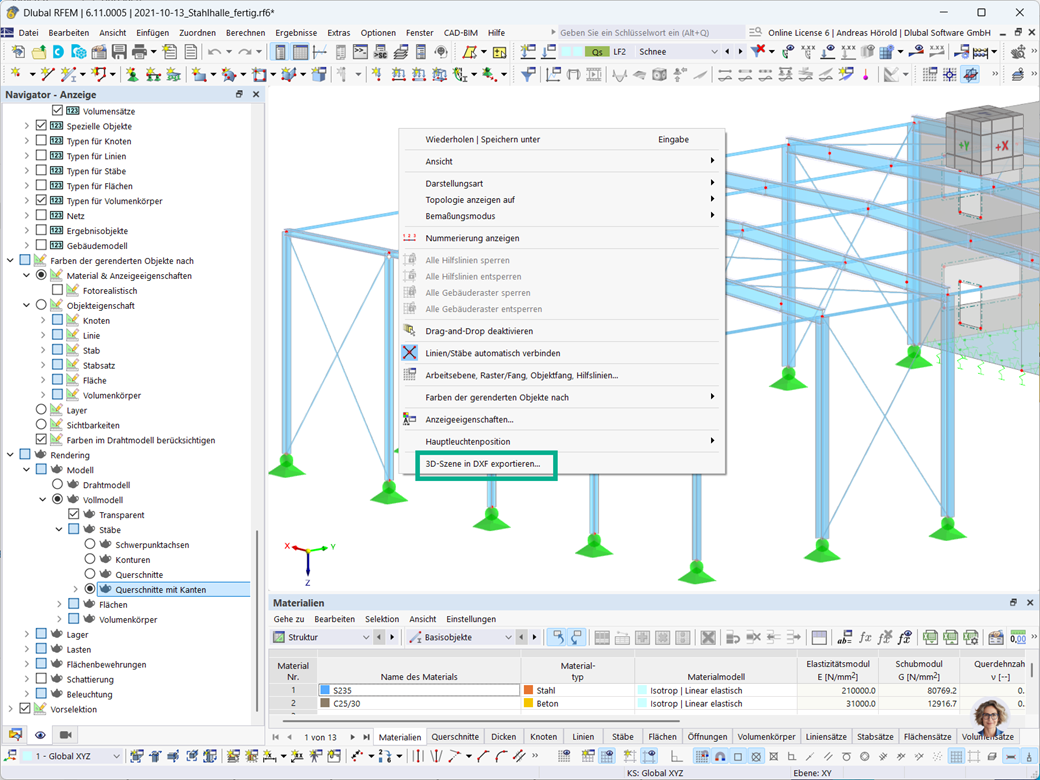This screenshot has height=780, width=1040.
Task: Open the Basisobjekte dropdown
Action: [x=508, y=637]
